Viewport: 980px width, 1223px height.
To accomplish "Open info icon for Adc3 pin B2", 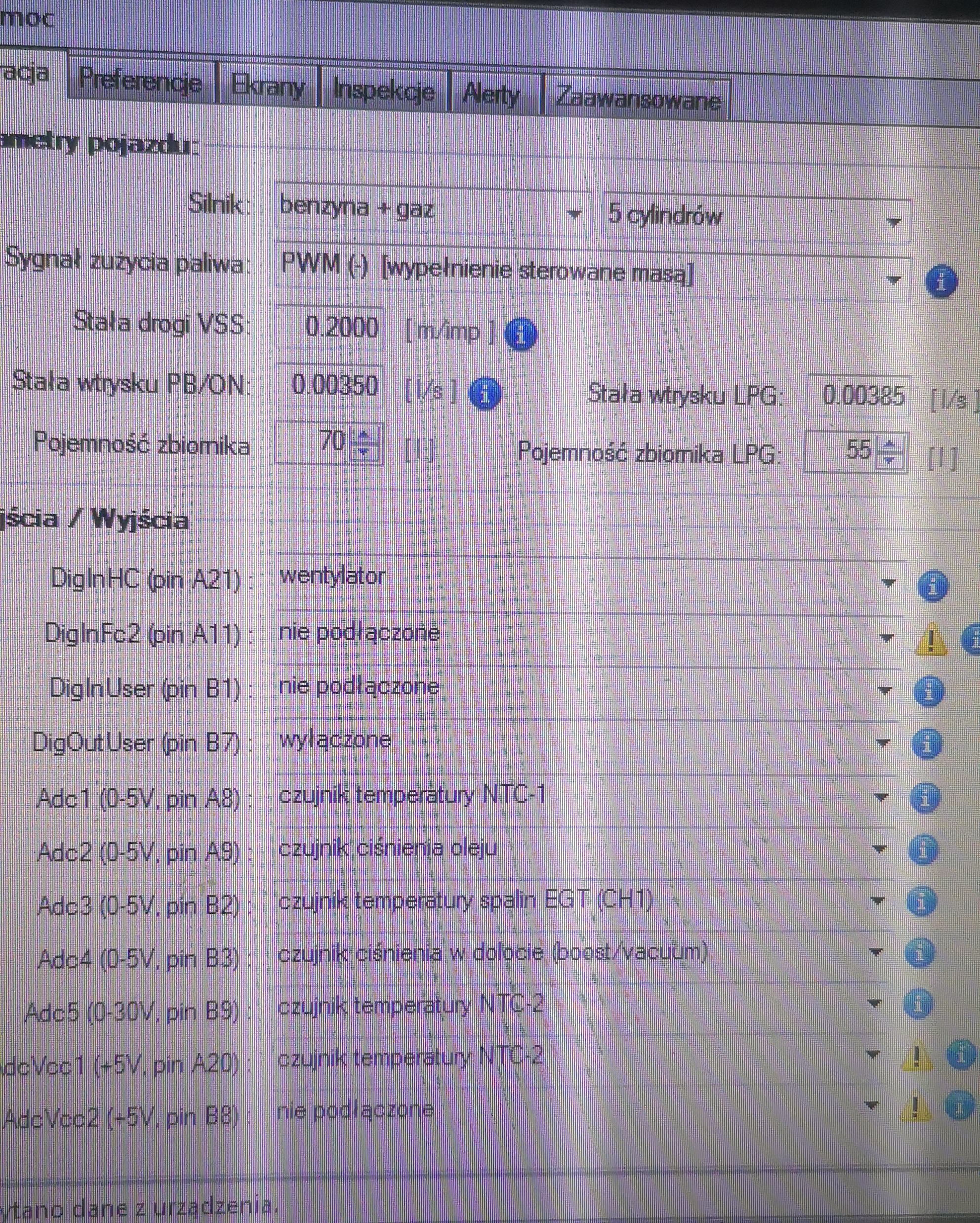I will [x=922, y=901].
